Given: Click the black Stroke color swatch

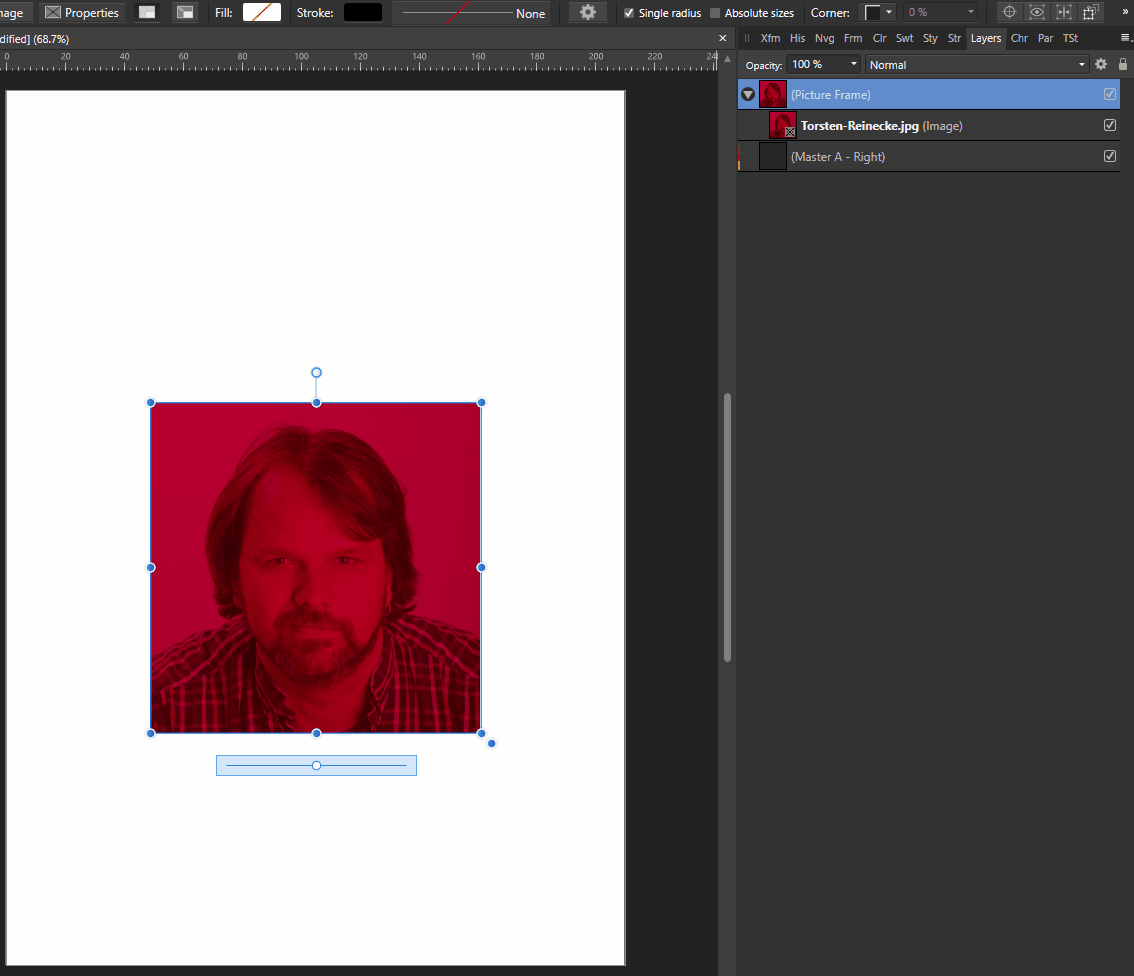Looking at the screenshot, I should (x=363, y=13).
